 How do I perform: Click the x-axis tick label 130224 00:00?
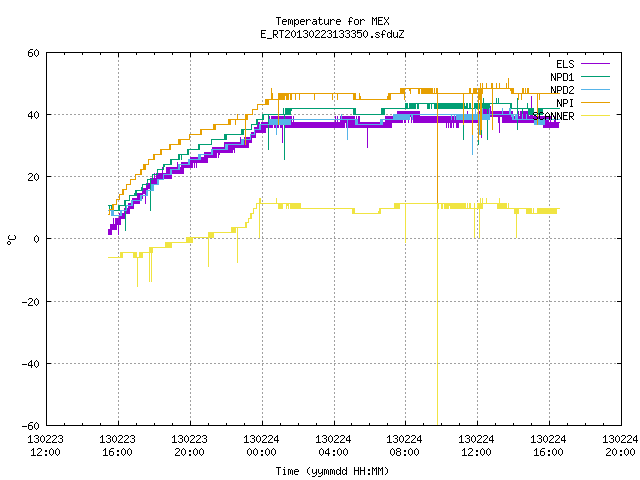tap(262, 446)
